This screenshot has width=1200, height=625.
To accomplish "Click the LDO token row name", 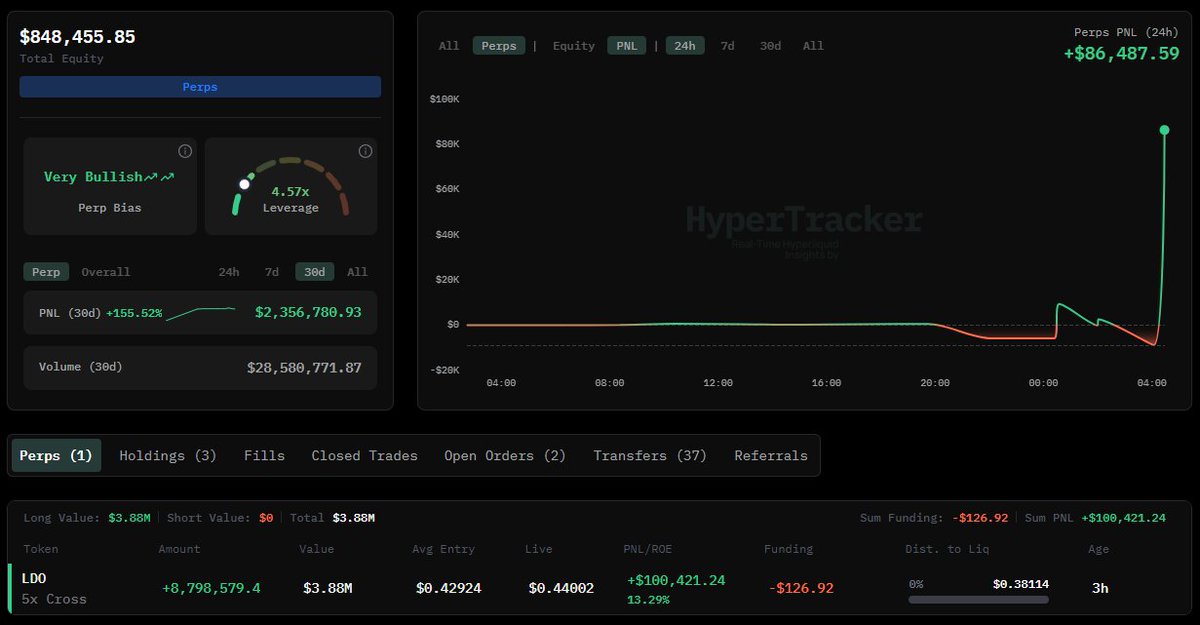I will [34, 578].
